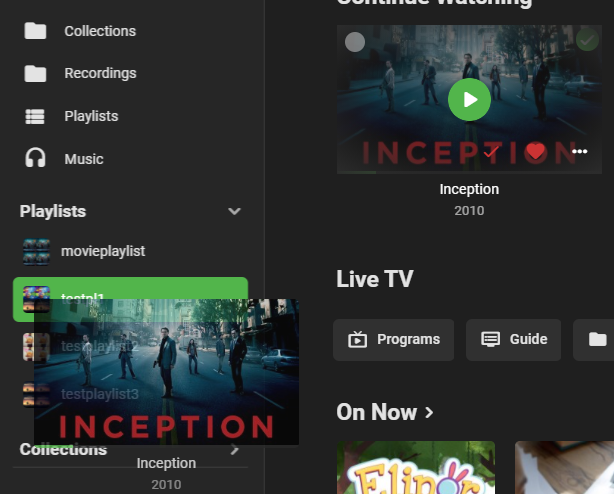Click the Inception playback progress bar
The width and height of the screenshot is (614, 494).
coord(469,172)
